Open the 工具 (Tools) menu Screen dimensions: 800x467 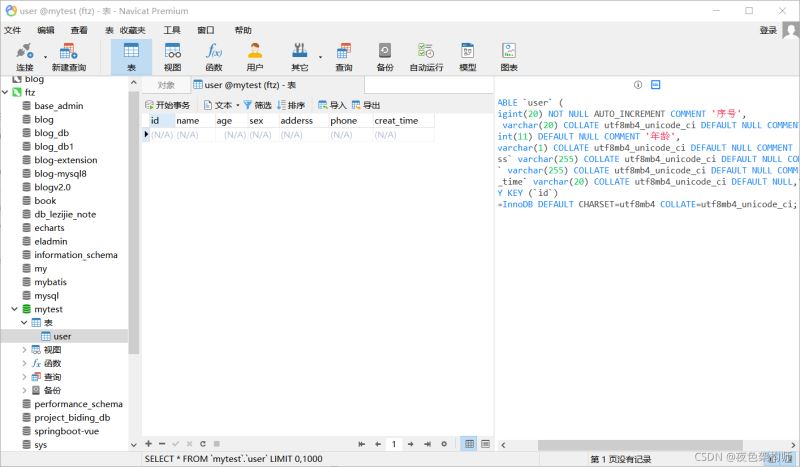172,30
